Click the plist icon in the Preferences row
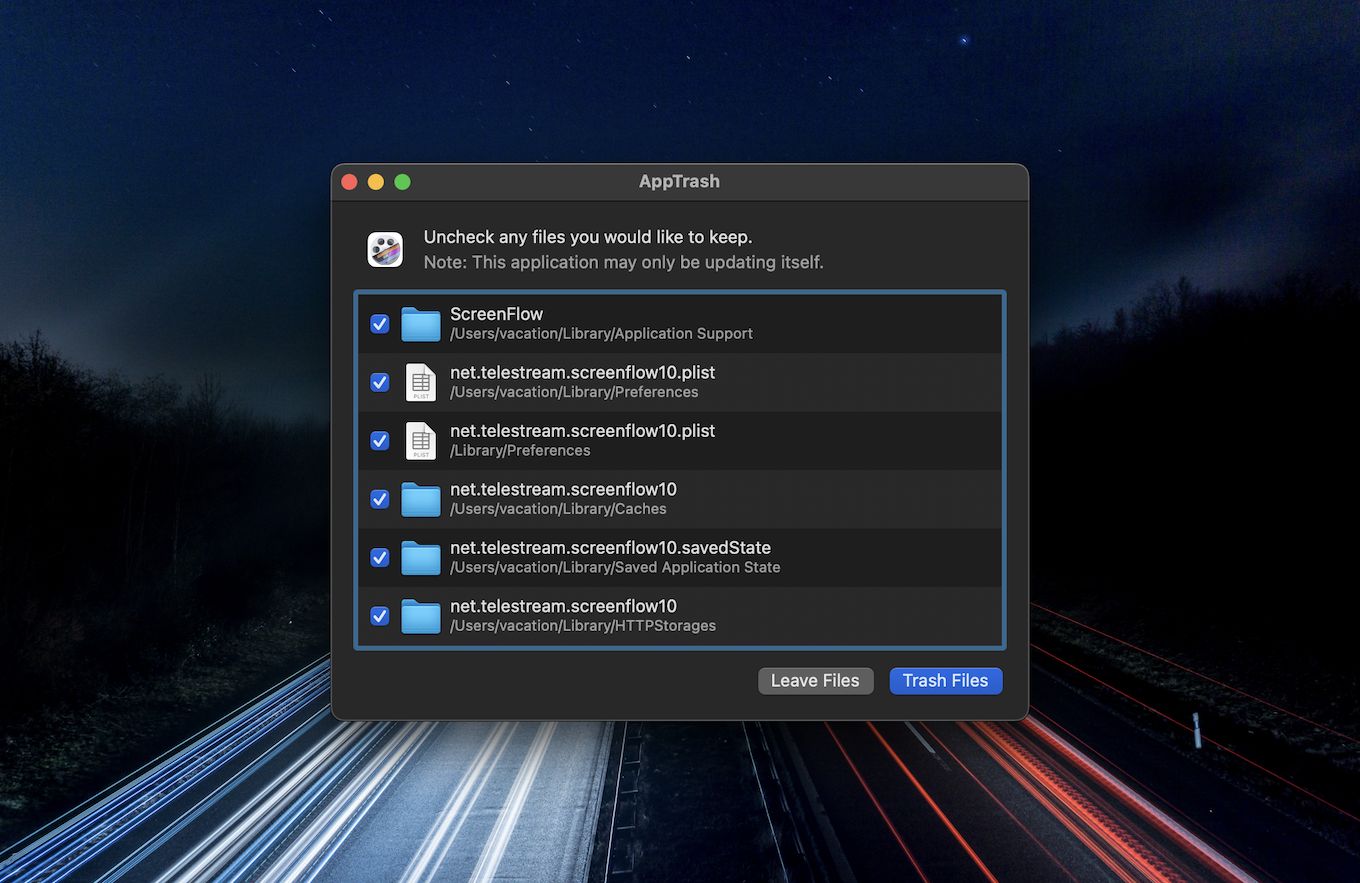The width and height of the screenshot is (1360, 883). (x=421, y=382)
